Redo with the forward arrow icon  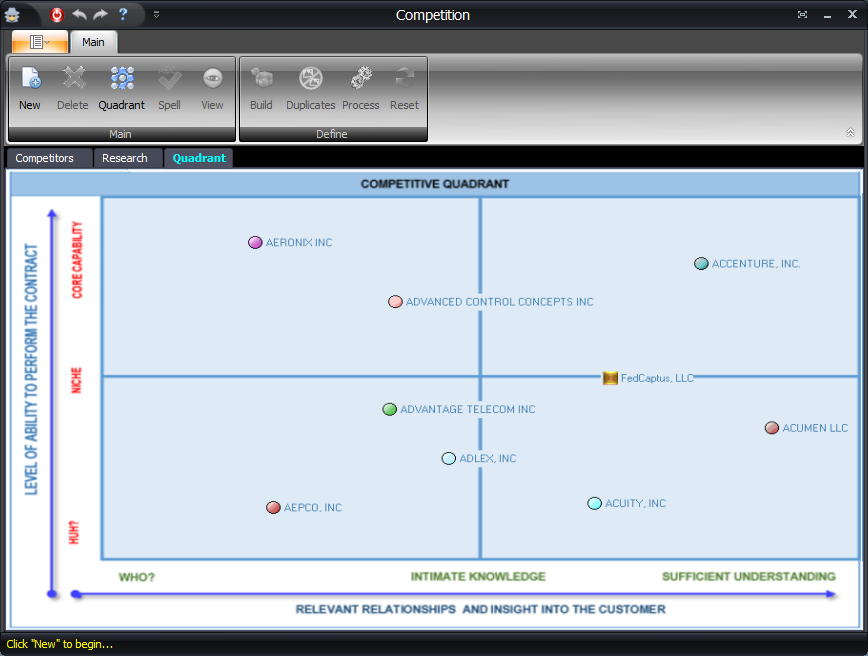click(100, 14)
